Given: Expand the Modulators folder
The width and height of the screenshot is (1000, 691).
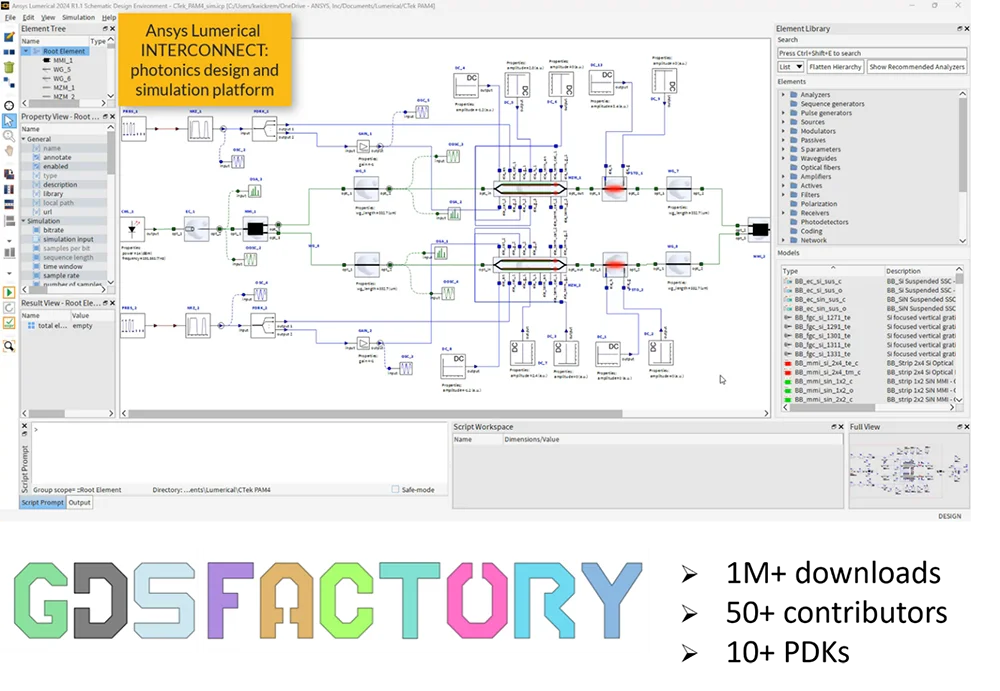Looking at the screenshot, I should (x=784, y=131).
